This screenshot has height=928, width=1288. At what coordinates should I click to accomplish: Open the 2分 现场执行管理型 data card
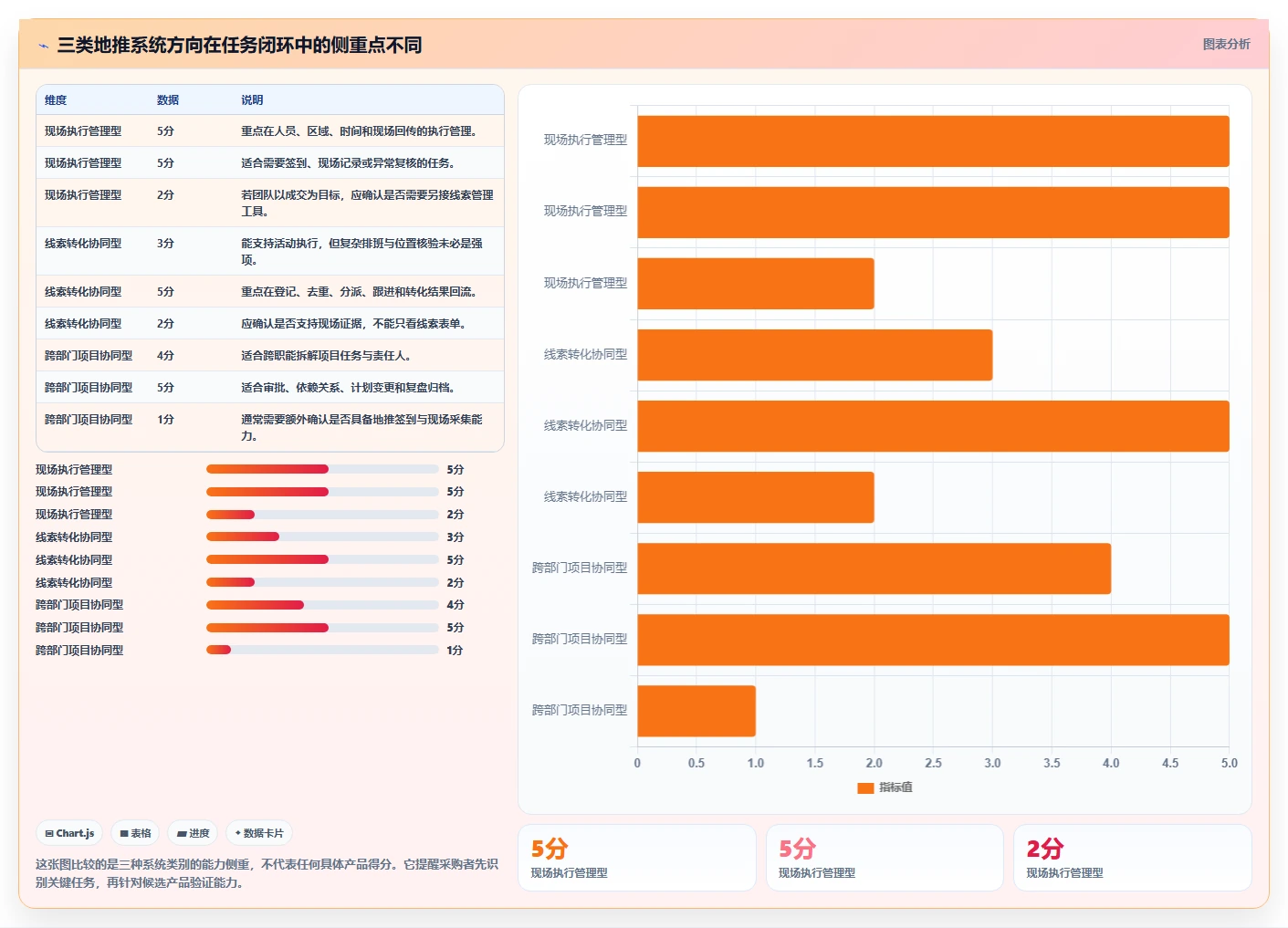(x=1132, y=858)
